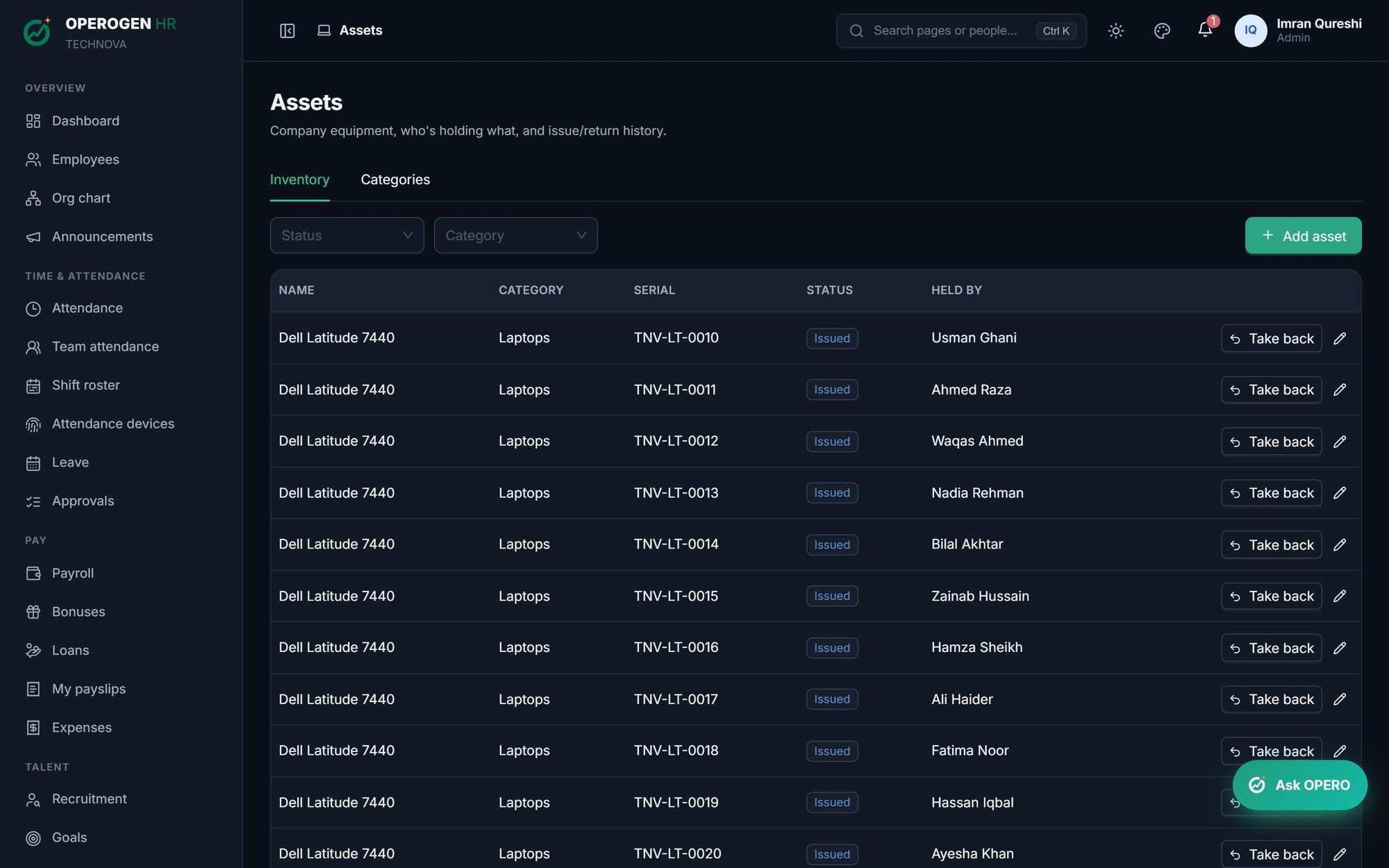The image size is (1389, 868).
Task: Expand the Category filter dropdown
Action: coord(515,235)
